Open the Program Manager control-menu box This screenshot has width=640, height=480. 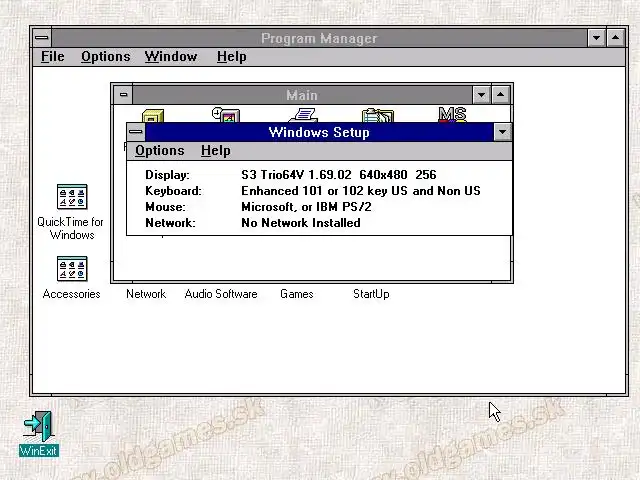pos(42,38)
